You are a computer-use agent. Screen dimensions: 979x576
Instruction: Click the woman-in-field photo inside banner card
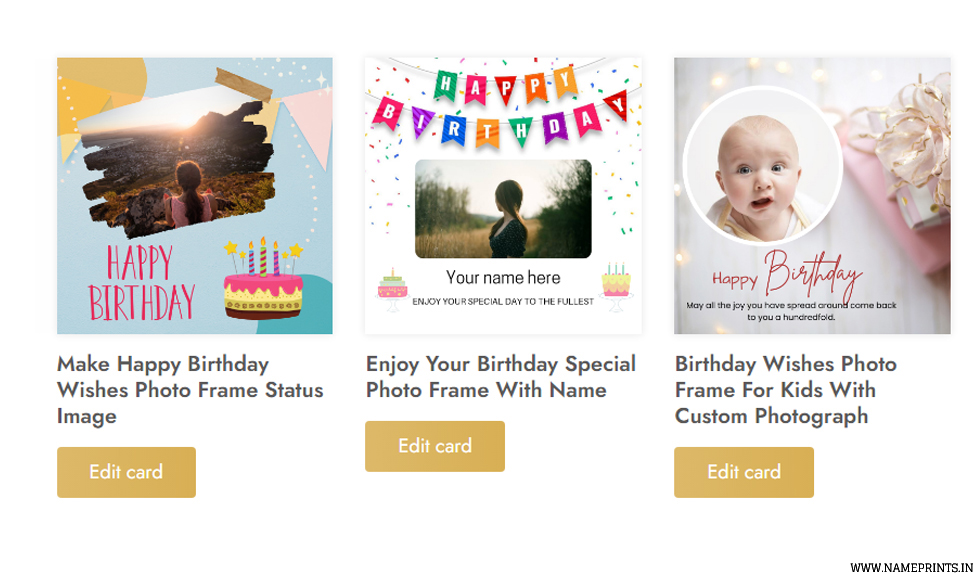coord(503,208)
